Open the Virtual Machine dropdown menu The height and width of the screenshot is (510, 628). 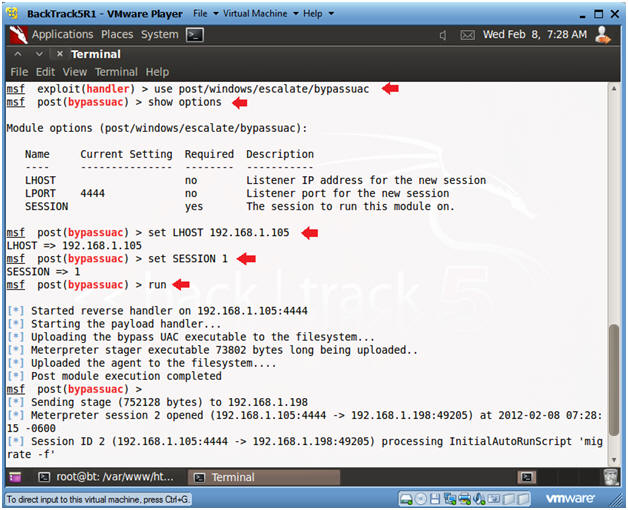[x=260, y=14]
